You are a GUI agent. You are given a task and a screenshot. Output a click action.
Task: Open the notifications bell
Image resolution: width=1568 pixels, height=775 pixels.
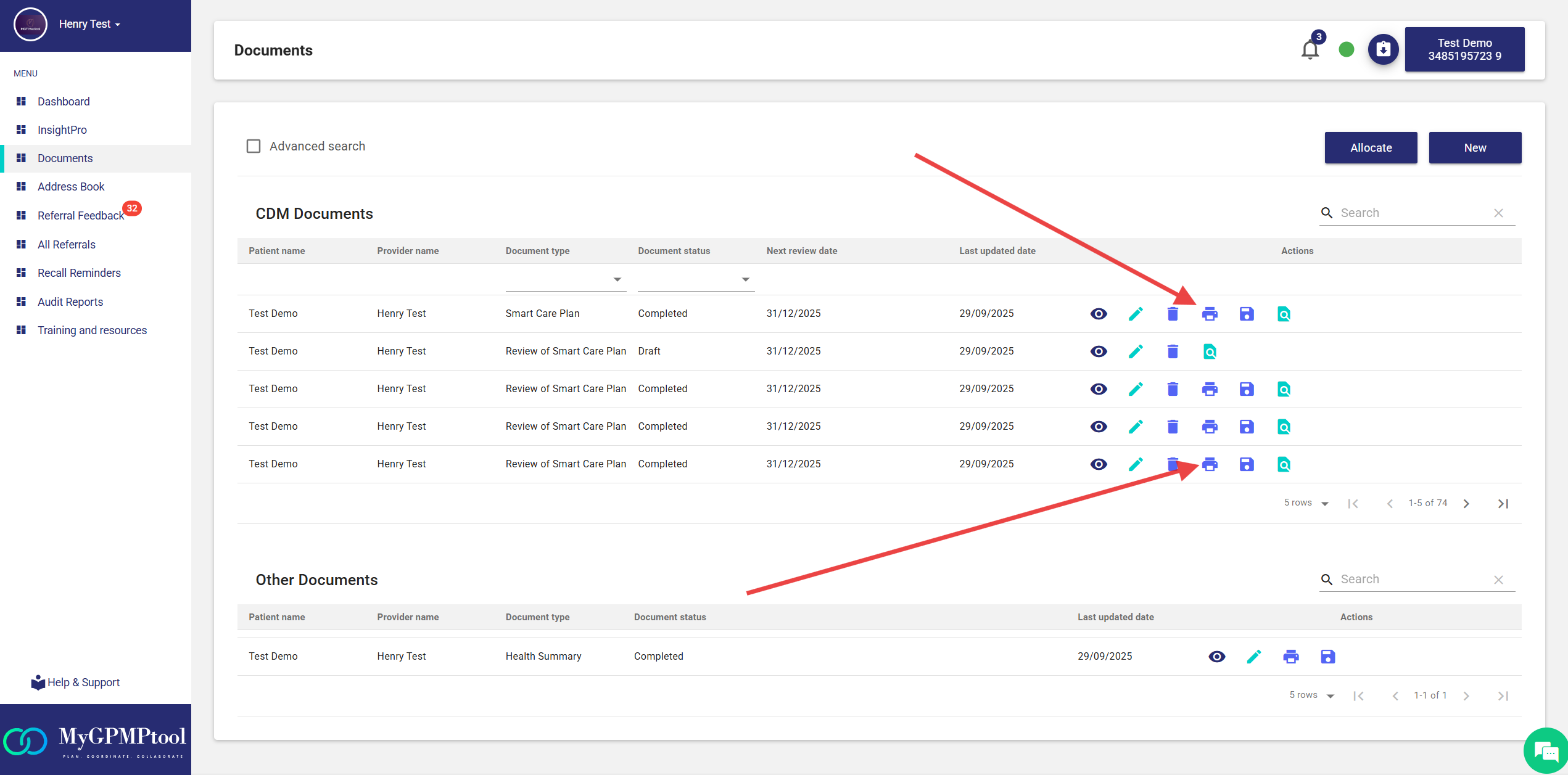(x=1310, y=49)
